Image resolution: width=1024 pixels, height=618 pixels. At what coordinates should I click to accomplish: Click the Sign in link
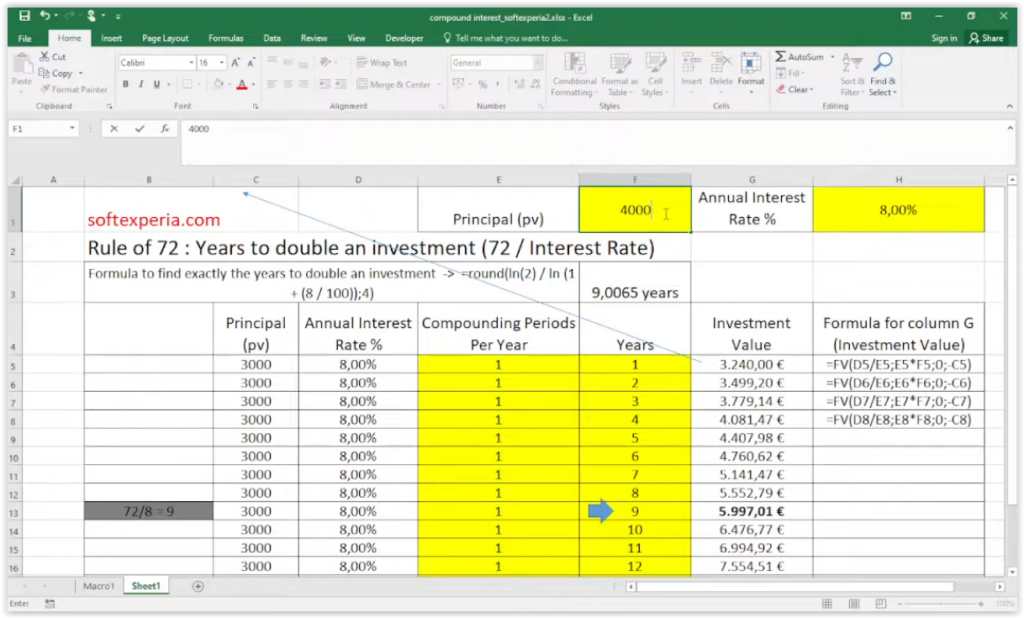tap(944, 39)
